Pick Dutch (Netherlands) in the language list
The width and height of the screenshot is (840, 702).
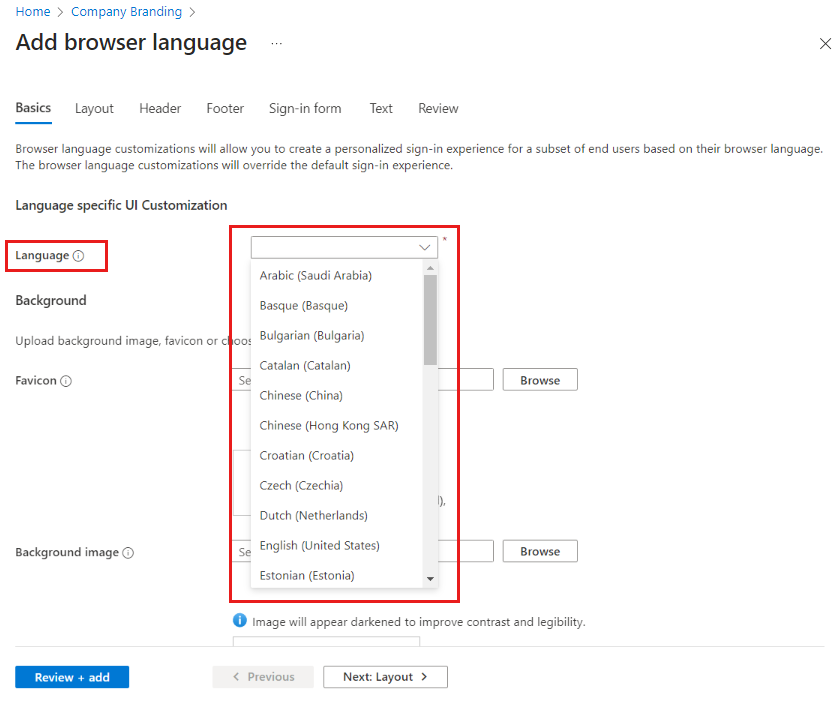pyautogui.click(x=313, y=515)
